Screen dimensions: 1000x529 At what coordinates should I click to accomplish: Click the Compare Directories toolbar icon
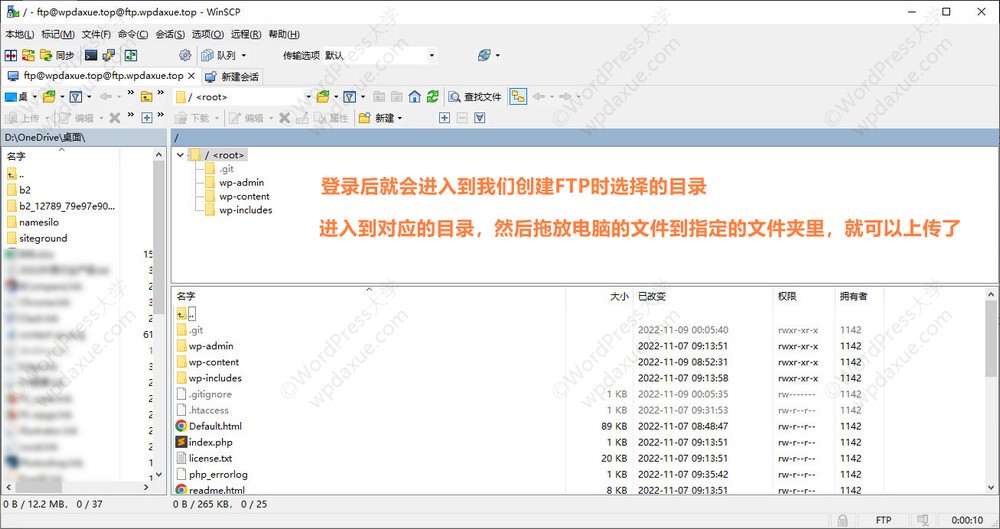[x=11, y=56]
